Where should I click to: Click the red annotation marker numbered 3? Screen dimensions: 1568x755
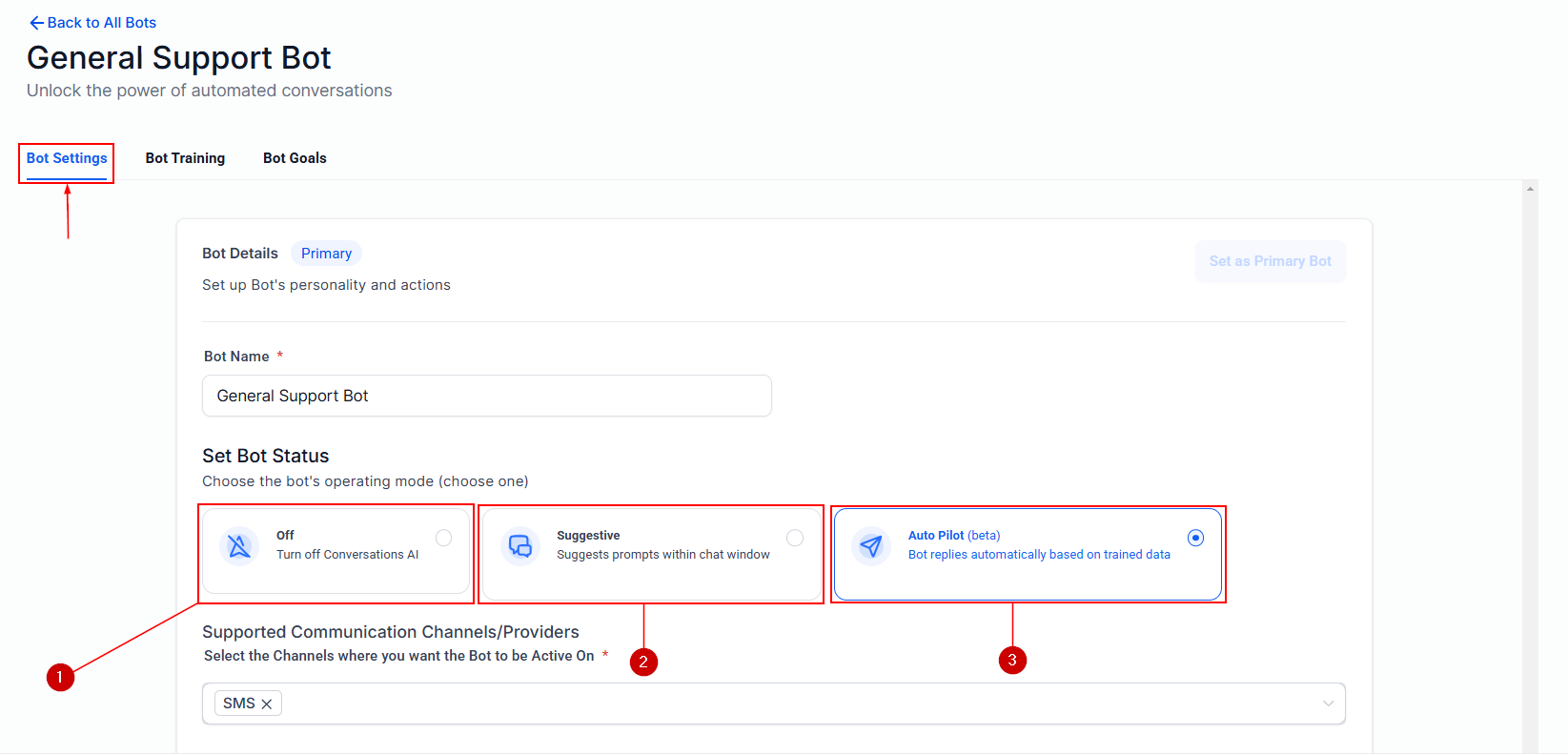coord(1012,660)
